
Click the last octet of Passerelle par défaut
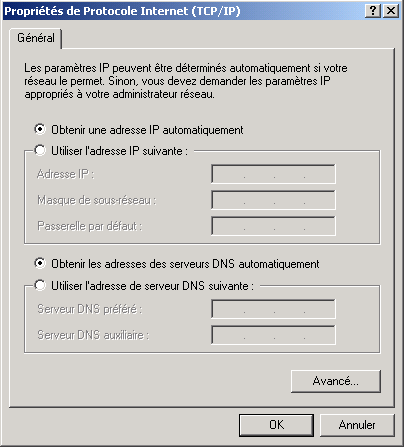pos(319,226)
